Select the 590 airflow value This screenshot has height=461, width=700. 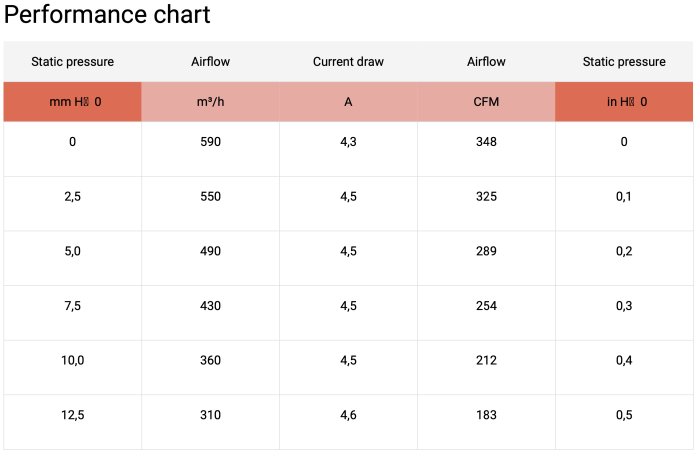click(x=210, y=142)
